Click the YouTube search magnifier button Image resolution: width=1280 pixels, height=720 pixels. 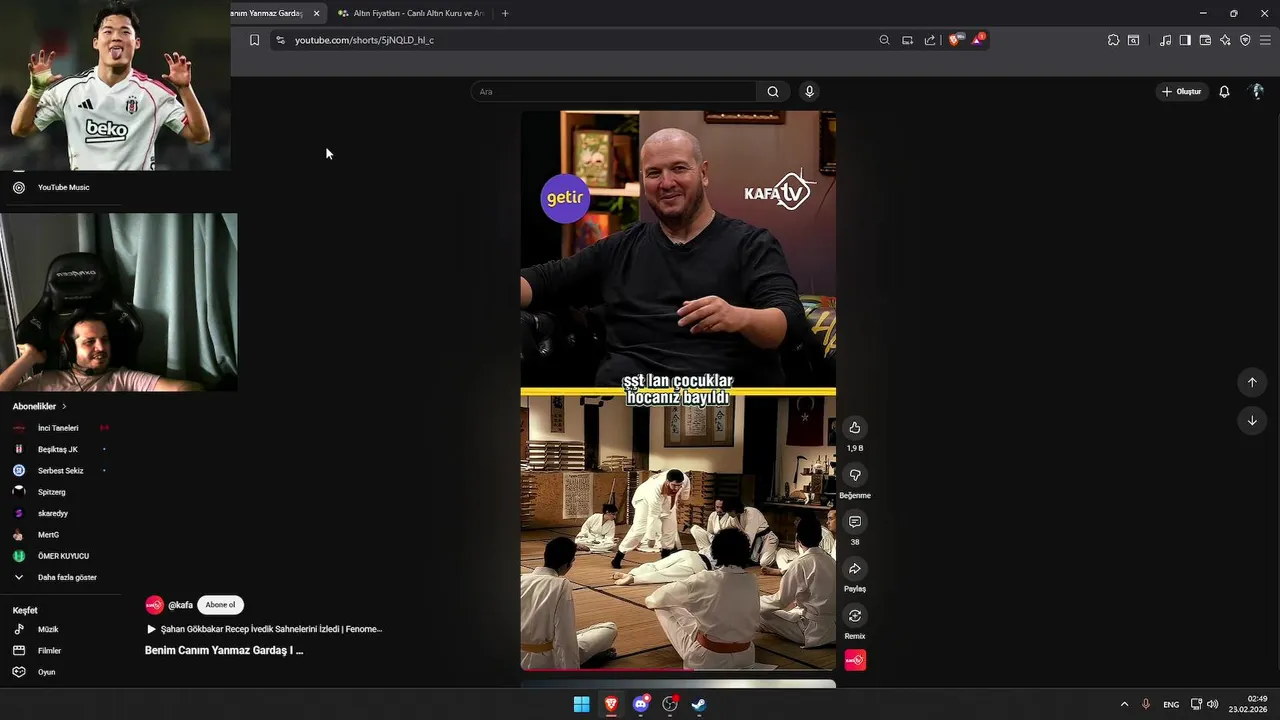point(773,92)
